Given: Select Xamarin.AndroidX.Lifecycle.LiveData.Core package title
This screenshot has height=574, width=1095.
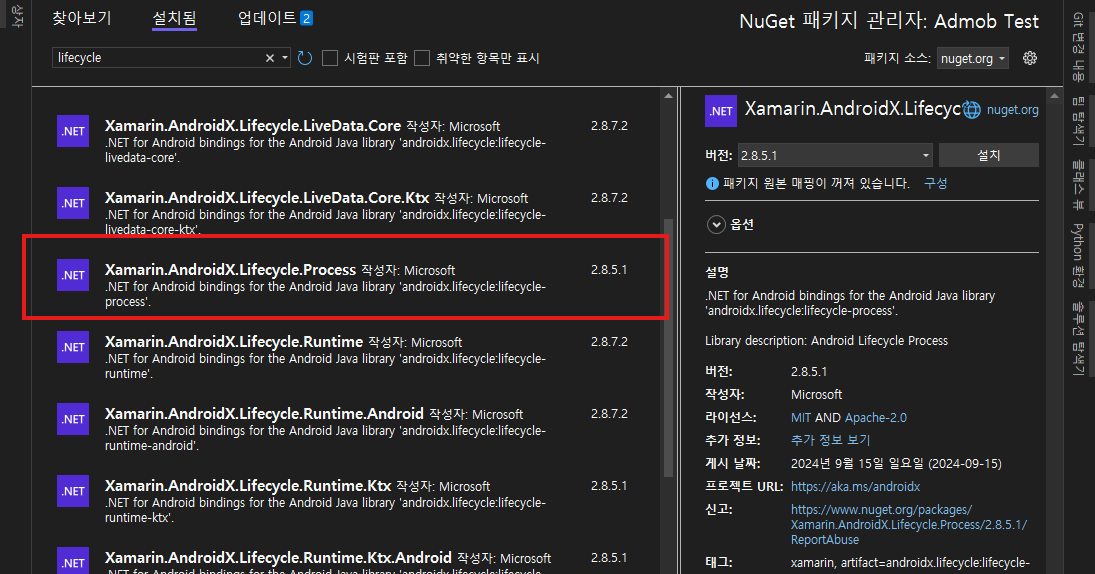Looking at the screenshot, I should point(253,126).
